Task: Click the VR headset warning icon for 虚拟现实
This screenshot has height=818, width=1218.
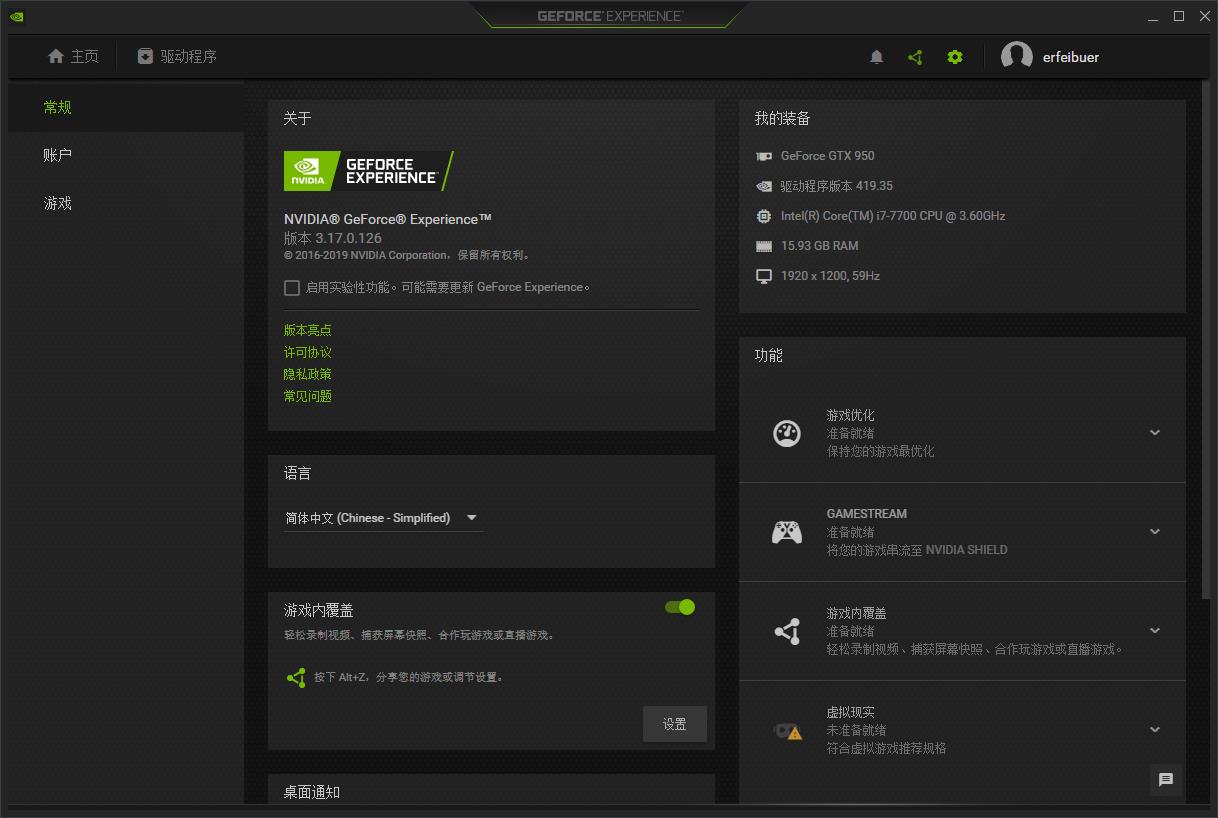Action: [x=788, y=730]
